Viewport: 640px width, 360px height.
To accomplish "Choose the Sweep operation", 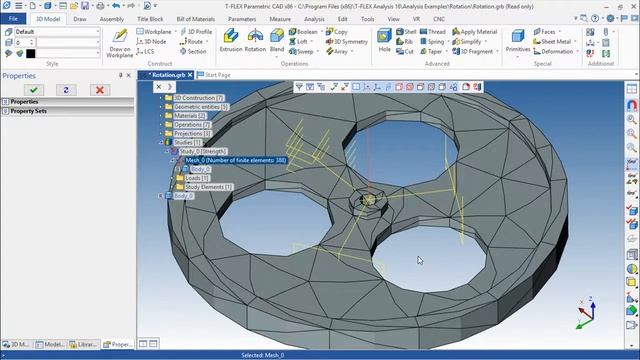I will coord(301,51).
